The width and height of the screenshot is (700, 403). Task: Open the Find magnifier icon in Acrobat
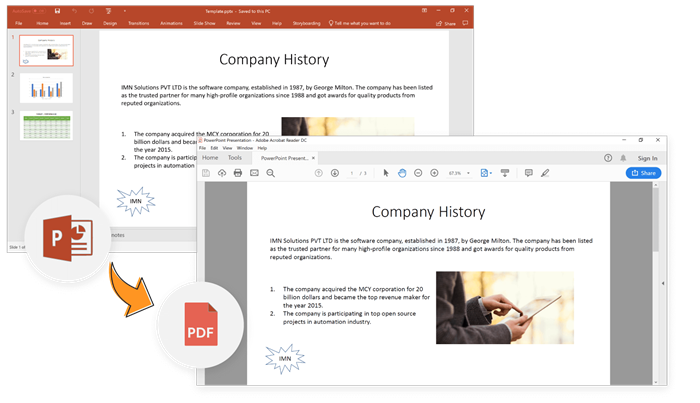(270, 173)
